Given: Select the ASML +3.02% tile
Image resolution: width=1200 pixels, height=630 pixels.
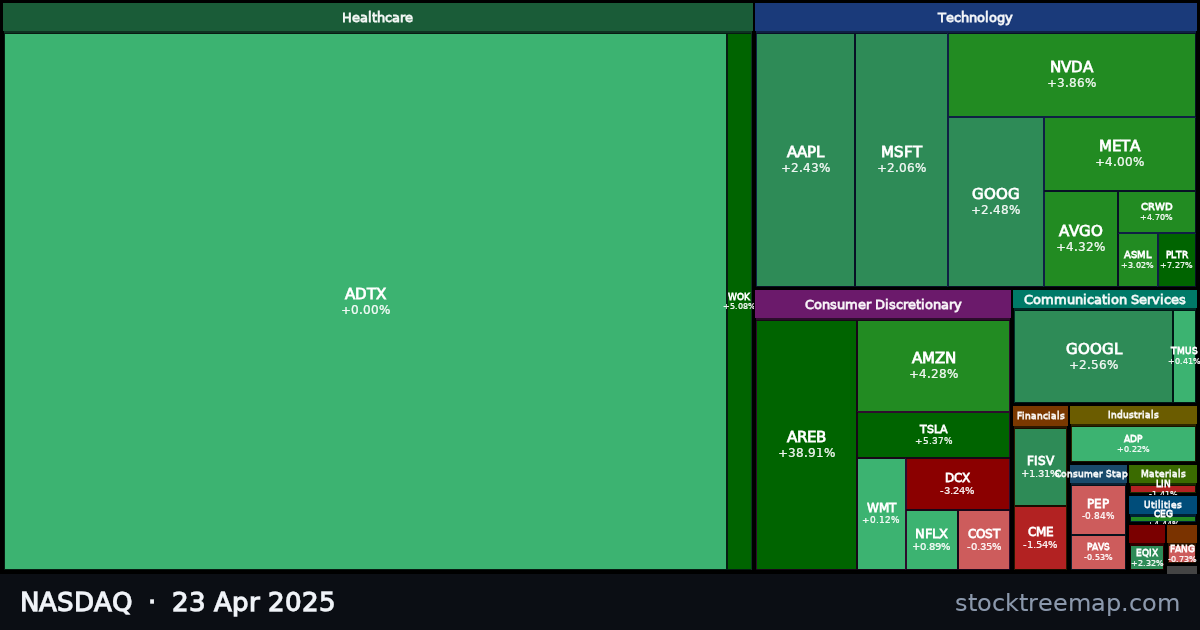Looking at the screenshot, I should click(x=1138, y=260).
